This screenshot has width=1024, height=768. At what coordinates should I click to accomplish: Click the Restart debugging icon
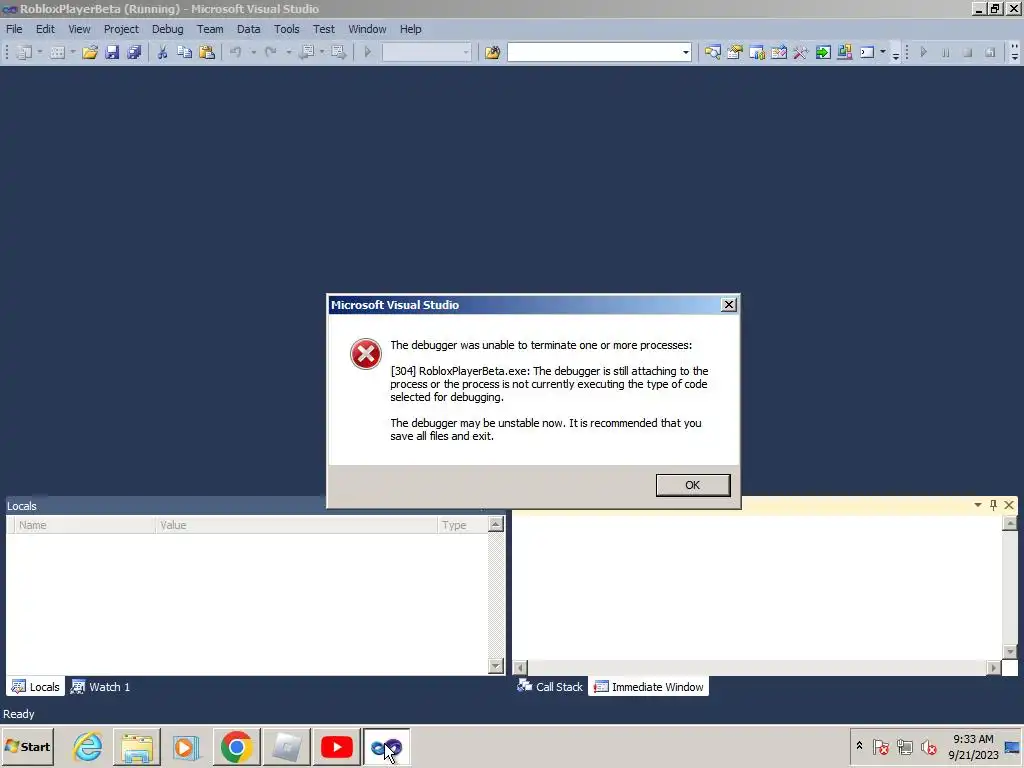click(x=990, y=52)
